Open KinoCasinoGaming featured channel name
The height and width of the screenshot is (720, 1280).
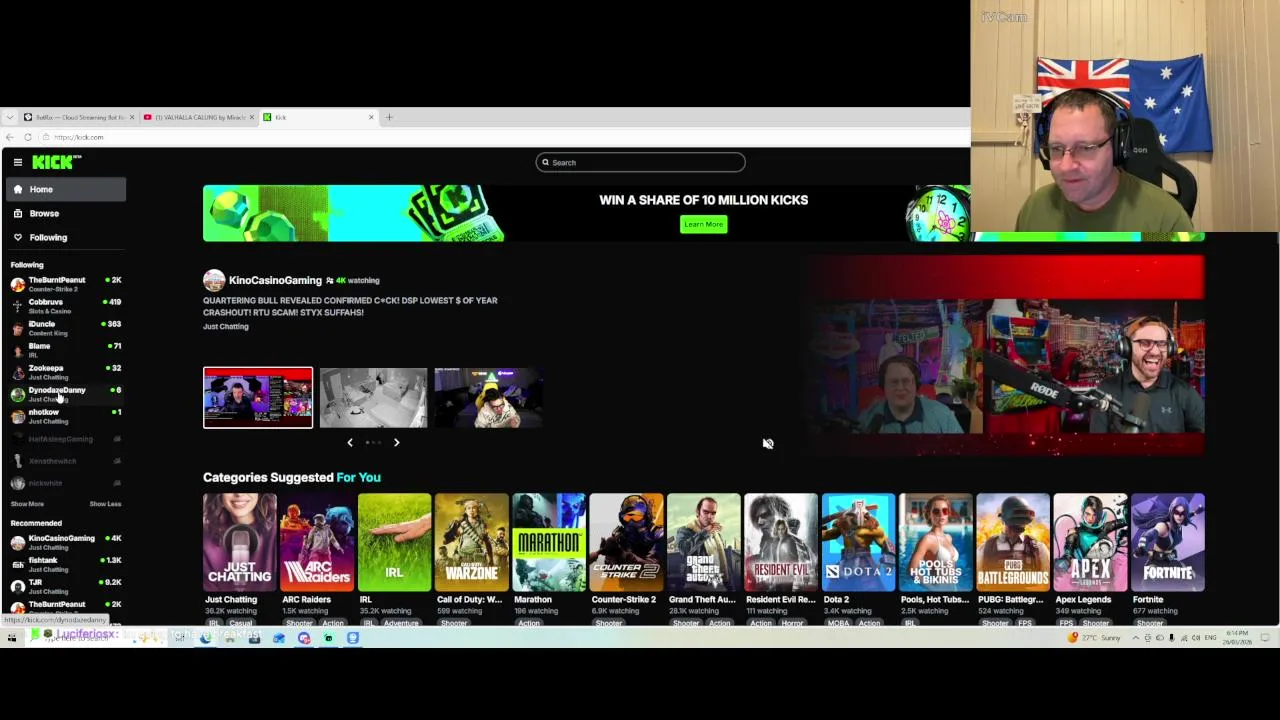[x=275, y=280]
